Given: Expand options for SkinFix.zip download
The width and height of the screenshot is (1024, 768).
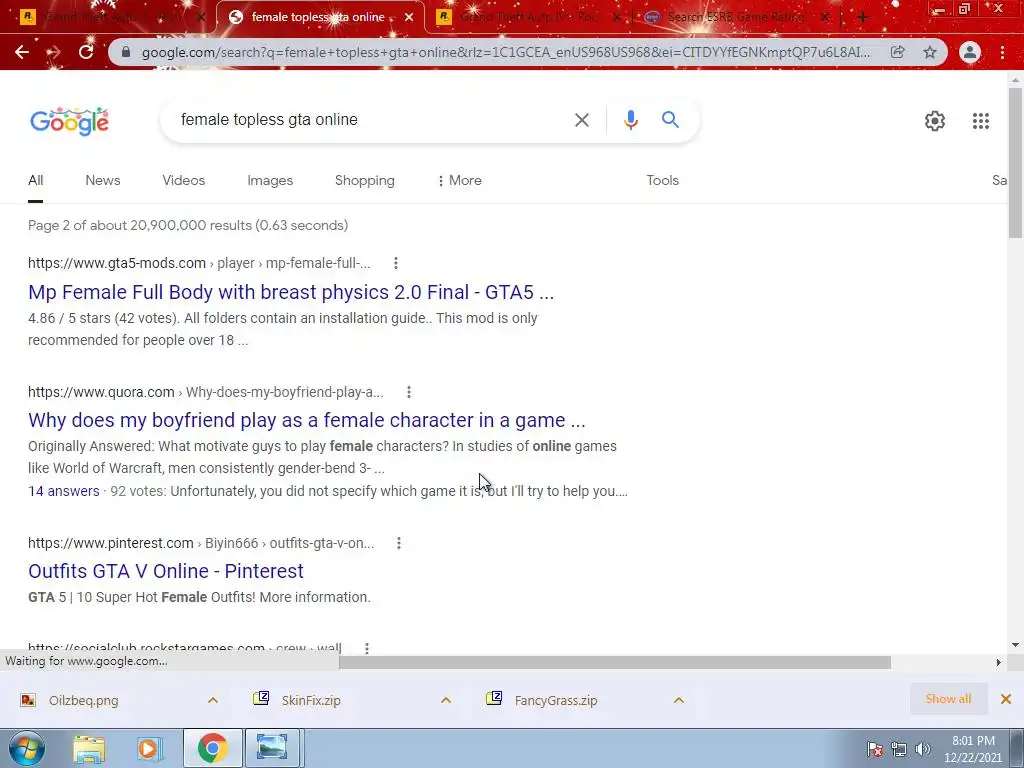Looking at the screenshot, I should pos(446,700).
